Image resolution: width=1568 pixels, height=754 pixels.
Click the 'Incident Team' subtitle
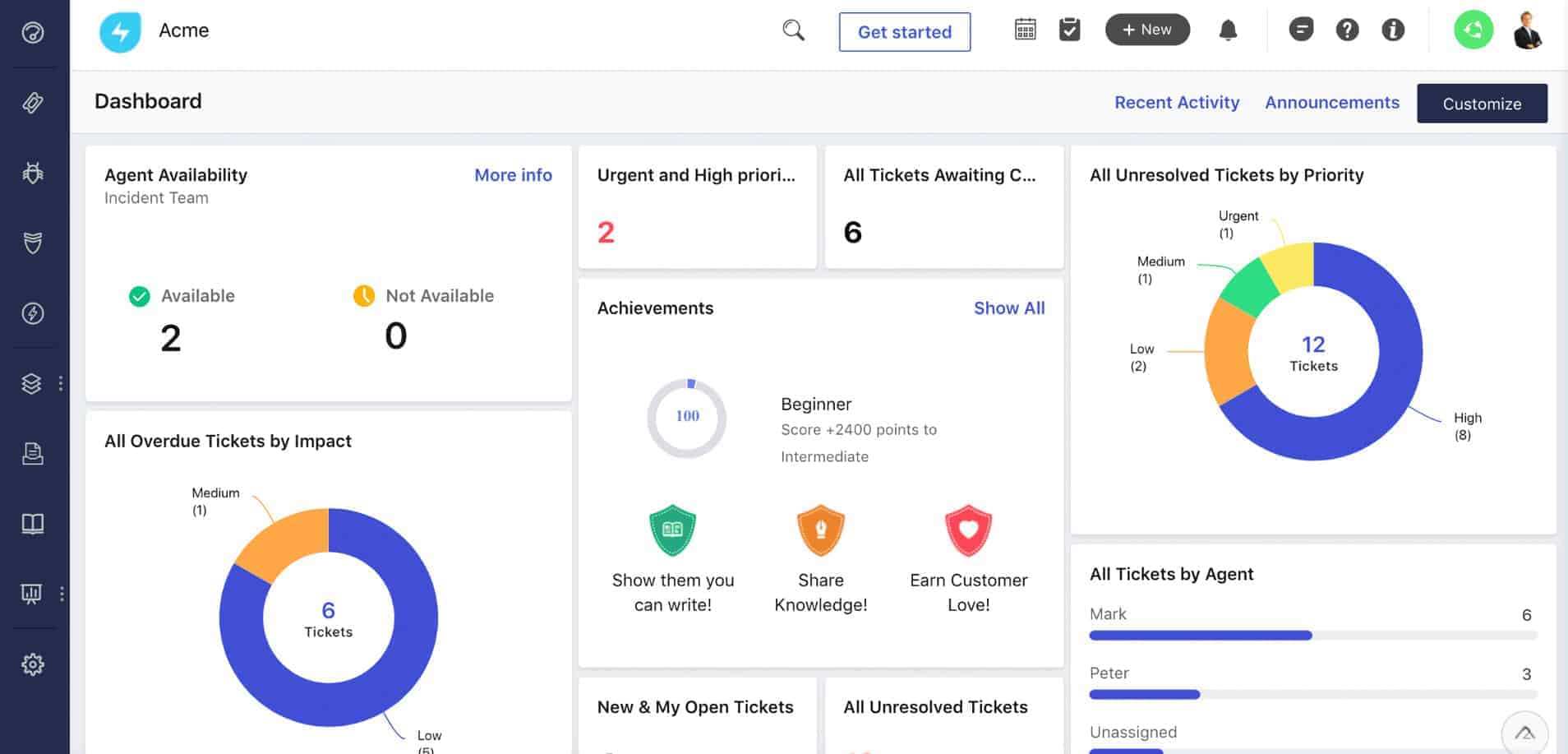156,198
